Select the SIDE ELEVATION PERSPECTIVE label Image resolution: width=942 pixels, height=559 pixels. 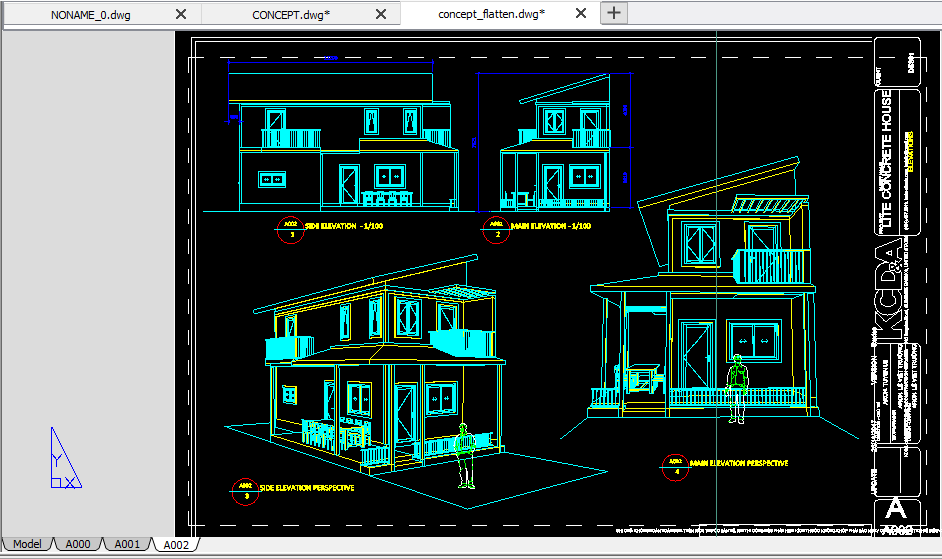[307, 488]
